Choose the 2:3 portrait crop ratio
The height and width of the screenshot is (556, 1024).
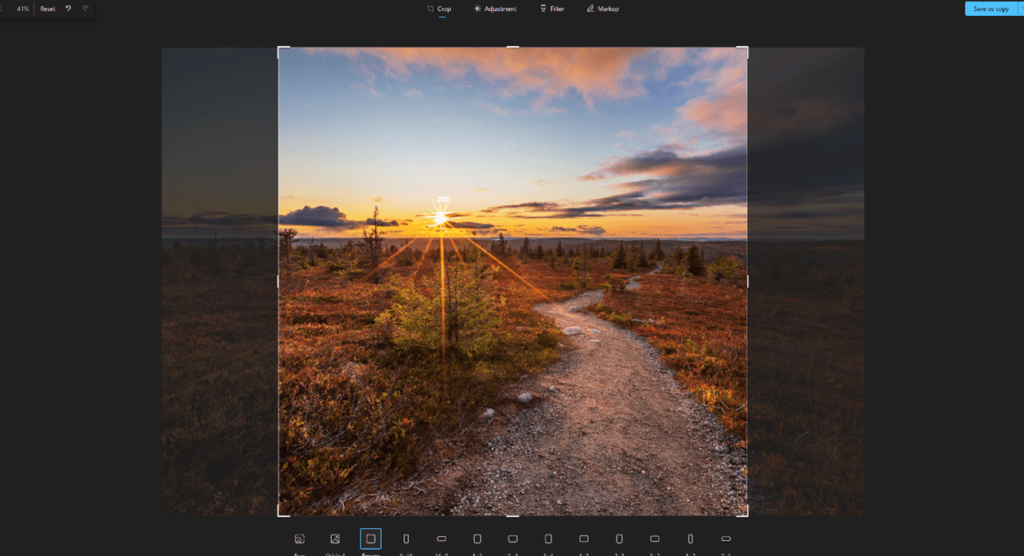click(619, 539)
